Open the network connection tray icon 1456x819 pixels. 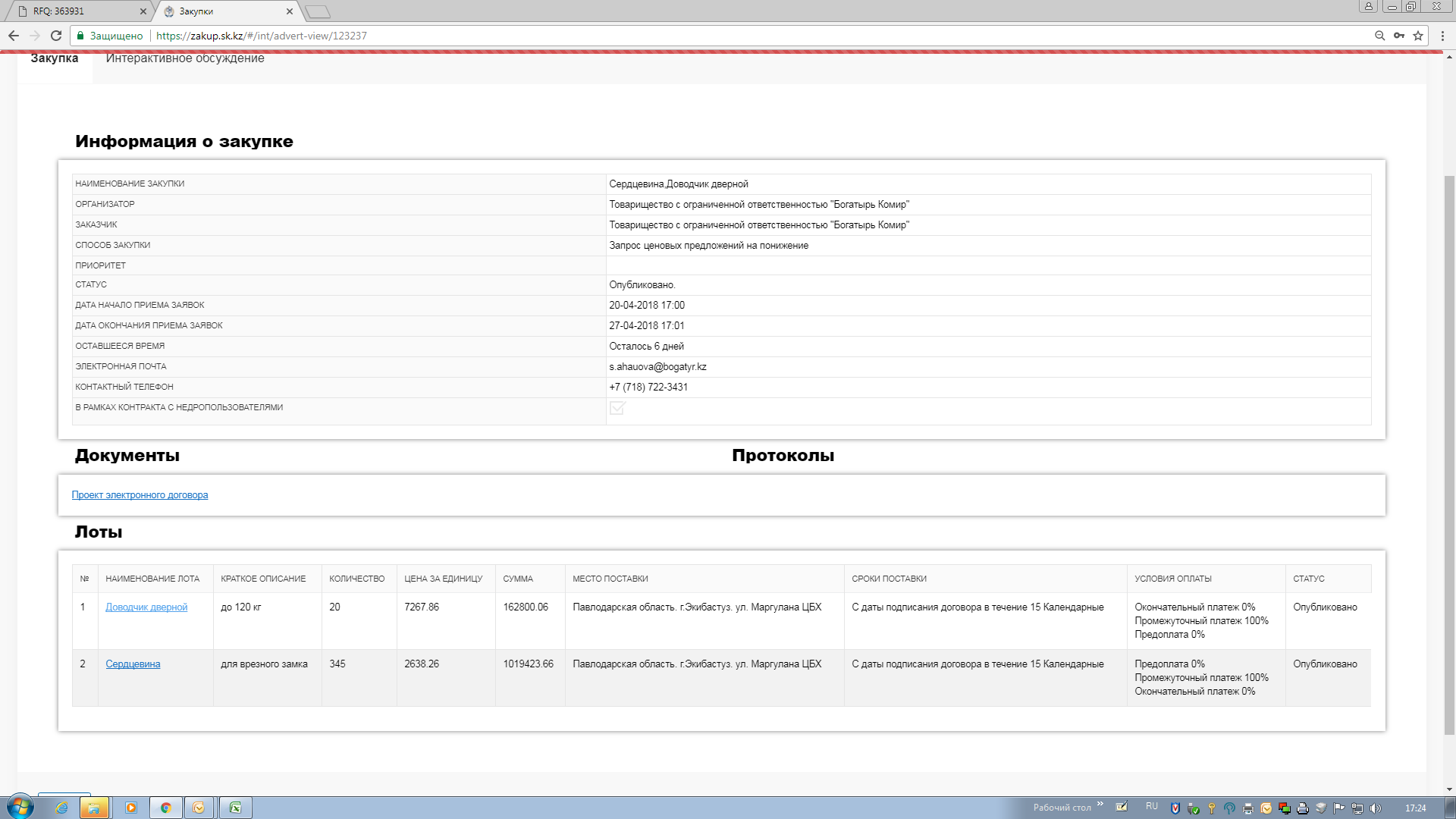click(x=1357, y=808)
